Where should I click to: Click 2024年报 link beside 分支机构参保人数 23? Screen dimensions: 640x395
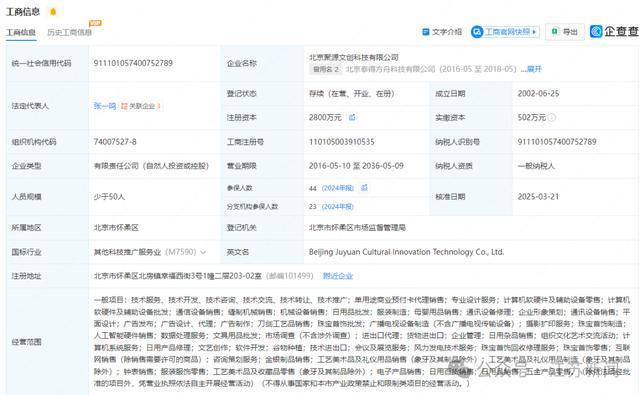[338, 207]
